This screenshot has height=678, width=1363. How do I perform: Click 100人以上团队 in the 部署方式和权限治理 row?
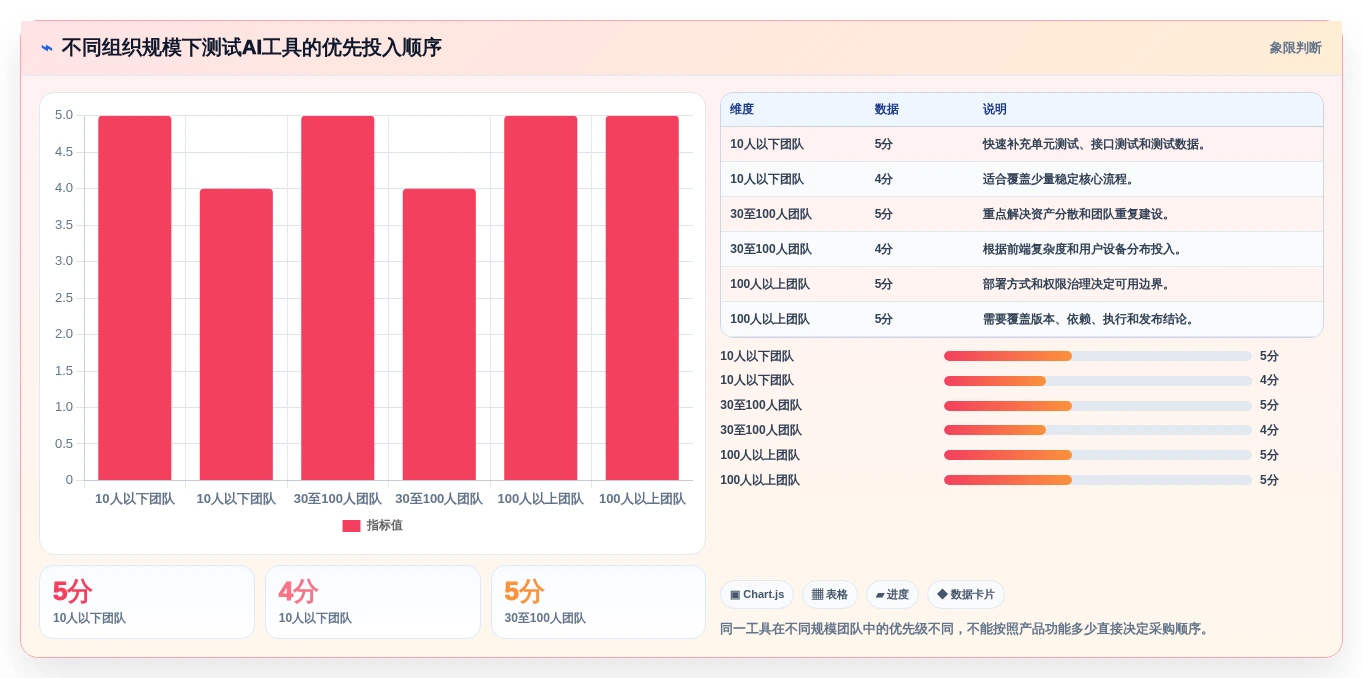pyautogui.click(x=770, y=284)
